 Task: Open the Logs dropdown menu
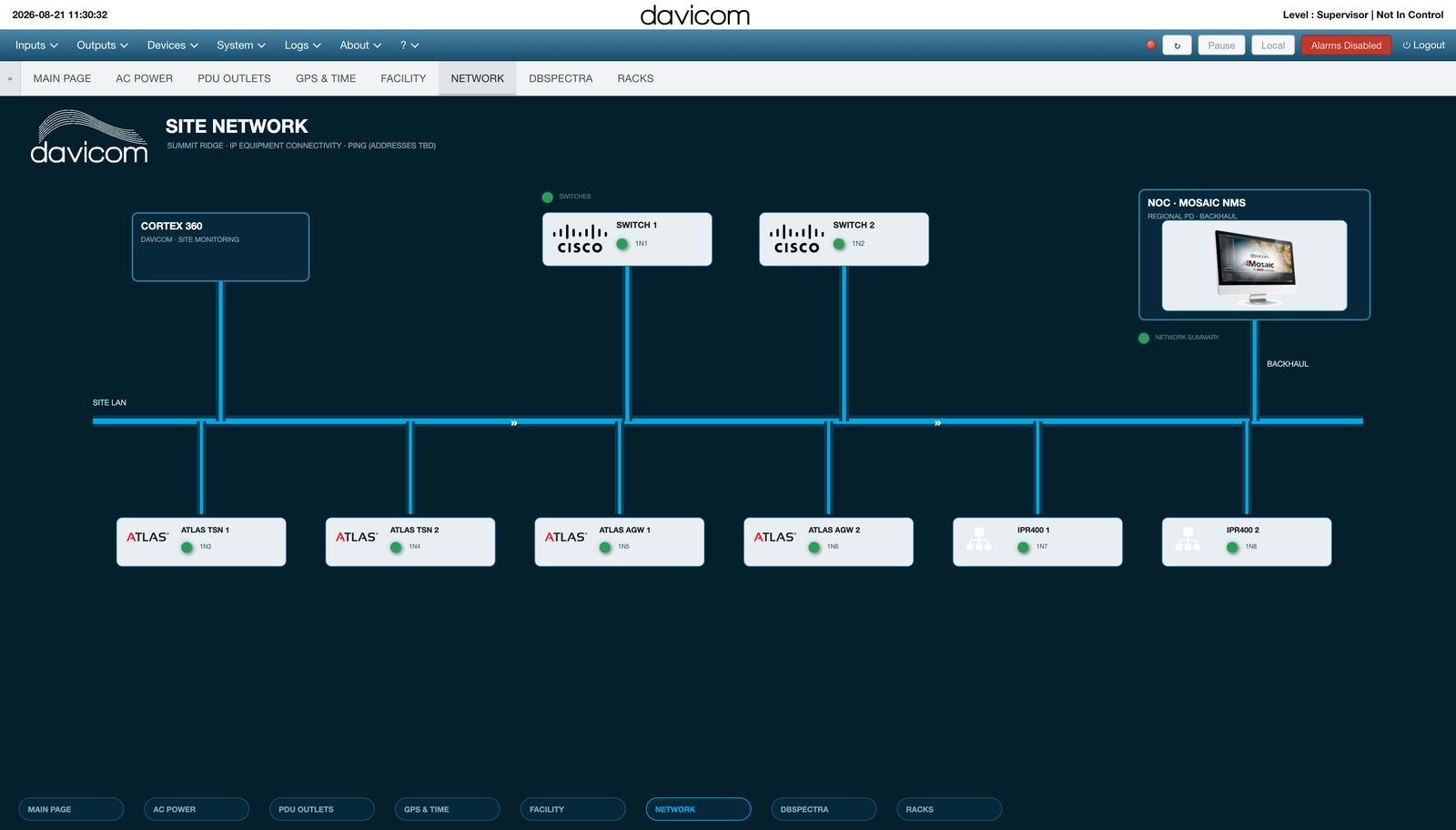[x=303, y=46]
